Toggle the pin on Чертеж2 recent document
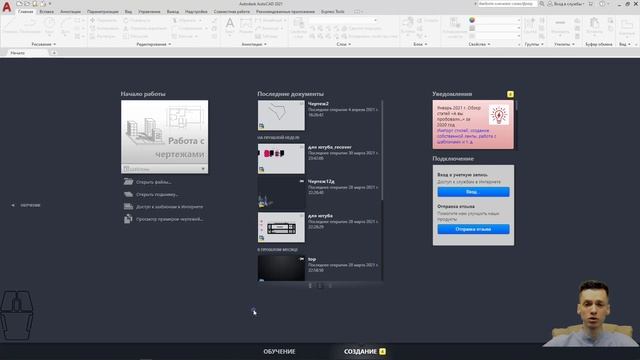Image resolution: width=640 pixels, height=360 pixels. point(302,104)
